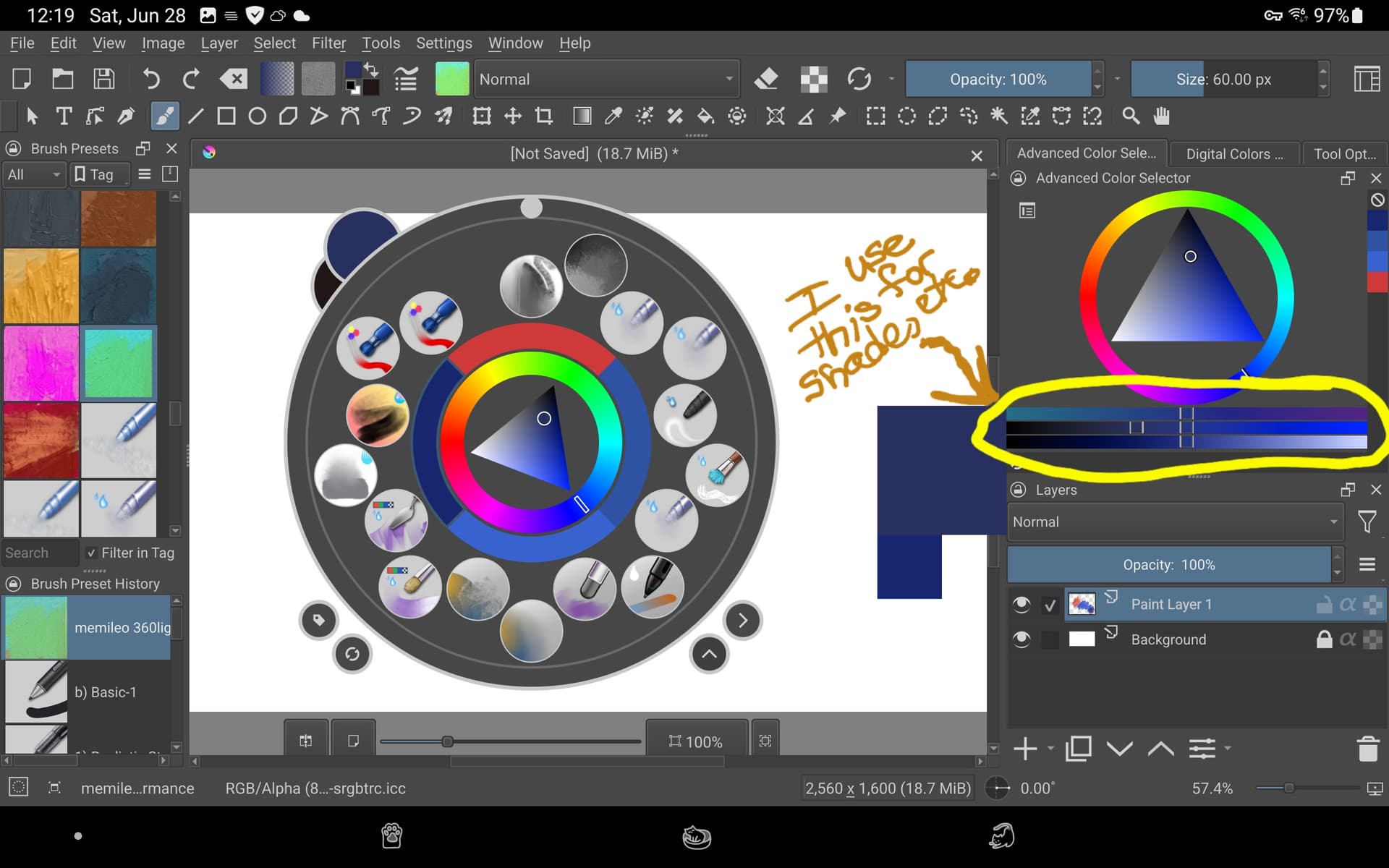The image size is (1389, 868).
Task: Toggle preserve alpha checkerboard button
Action: pyautogui.click(x=814, y=79)
